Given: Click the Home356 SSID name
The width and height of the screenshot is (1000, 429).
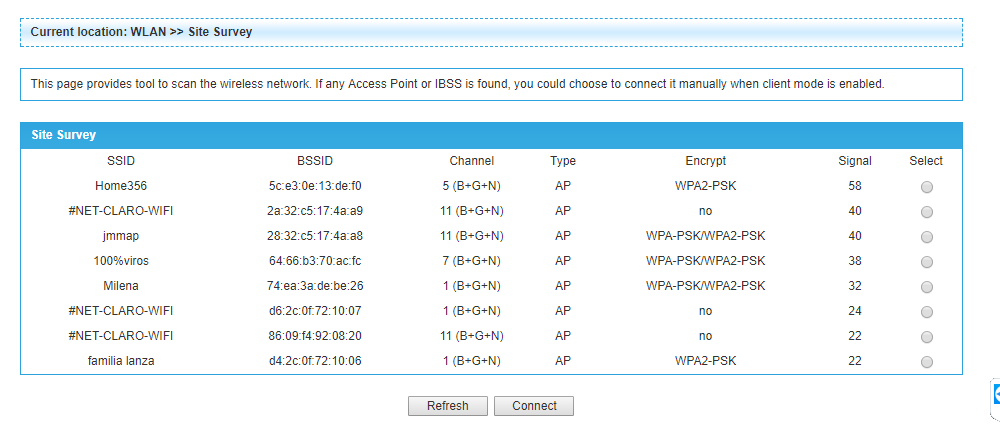Looking at the screenshot, I should 121,186.
